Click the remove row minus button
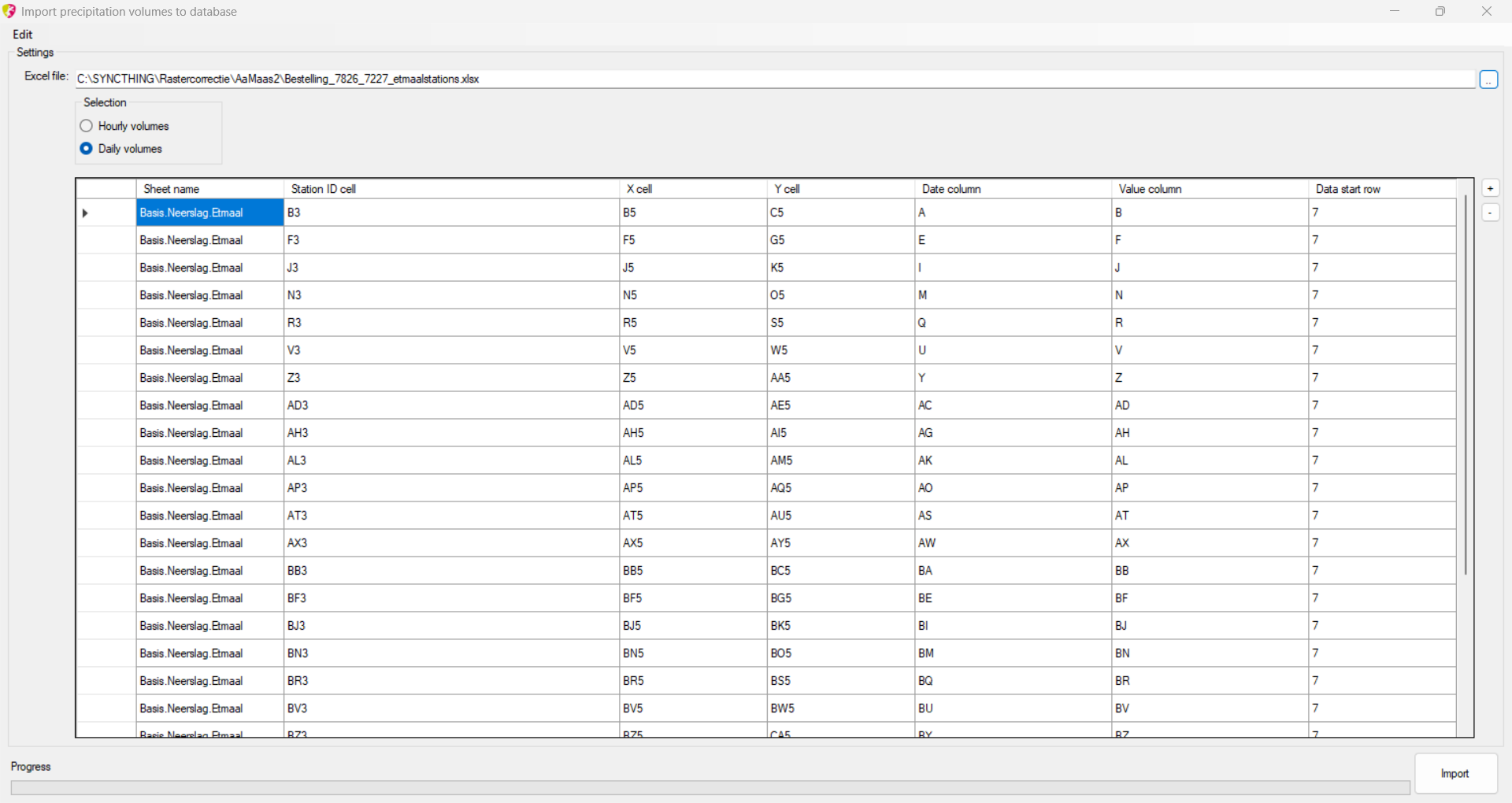Screen dimensions: 1512x803 click(1490, 213)
